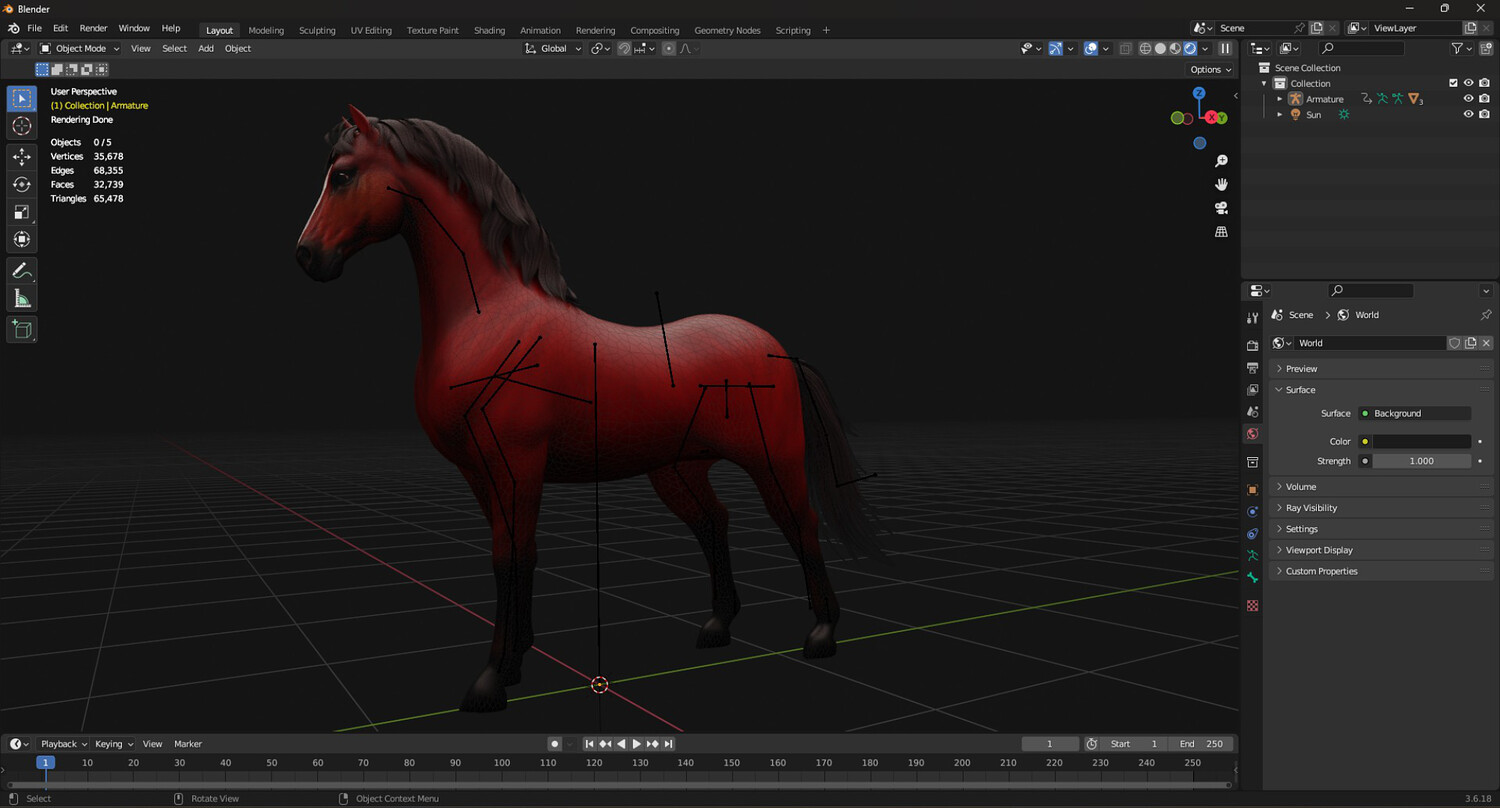Activate the Annotate pencil tool

(21, 271)
